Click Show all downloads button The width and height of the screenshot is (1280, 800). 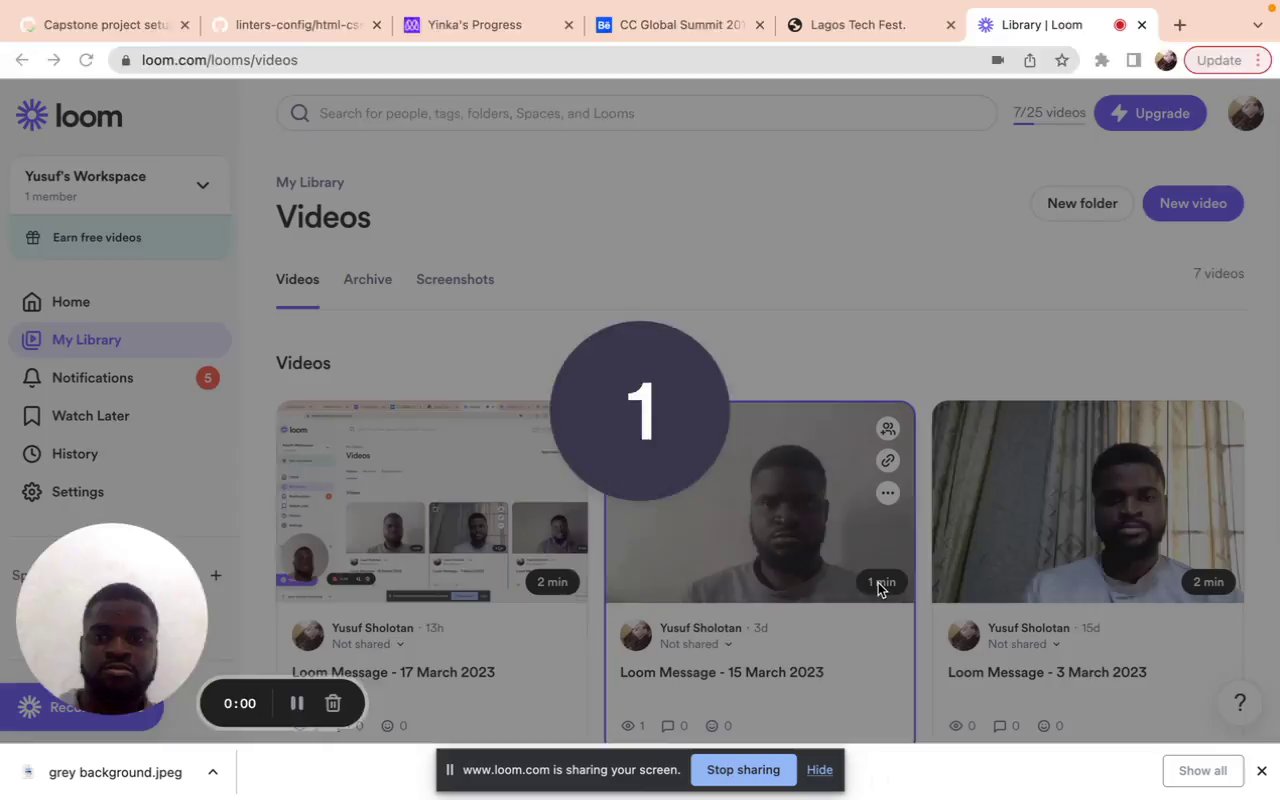(1203, 771)
